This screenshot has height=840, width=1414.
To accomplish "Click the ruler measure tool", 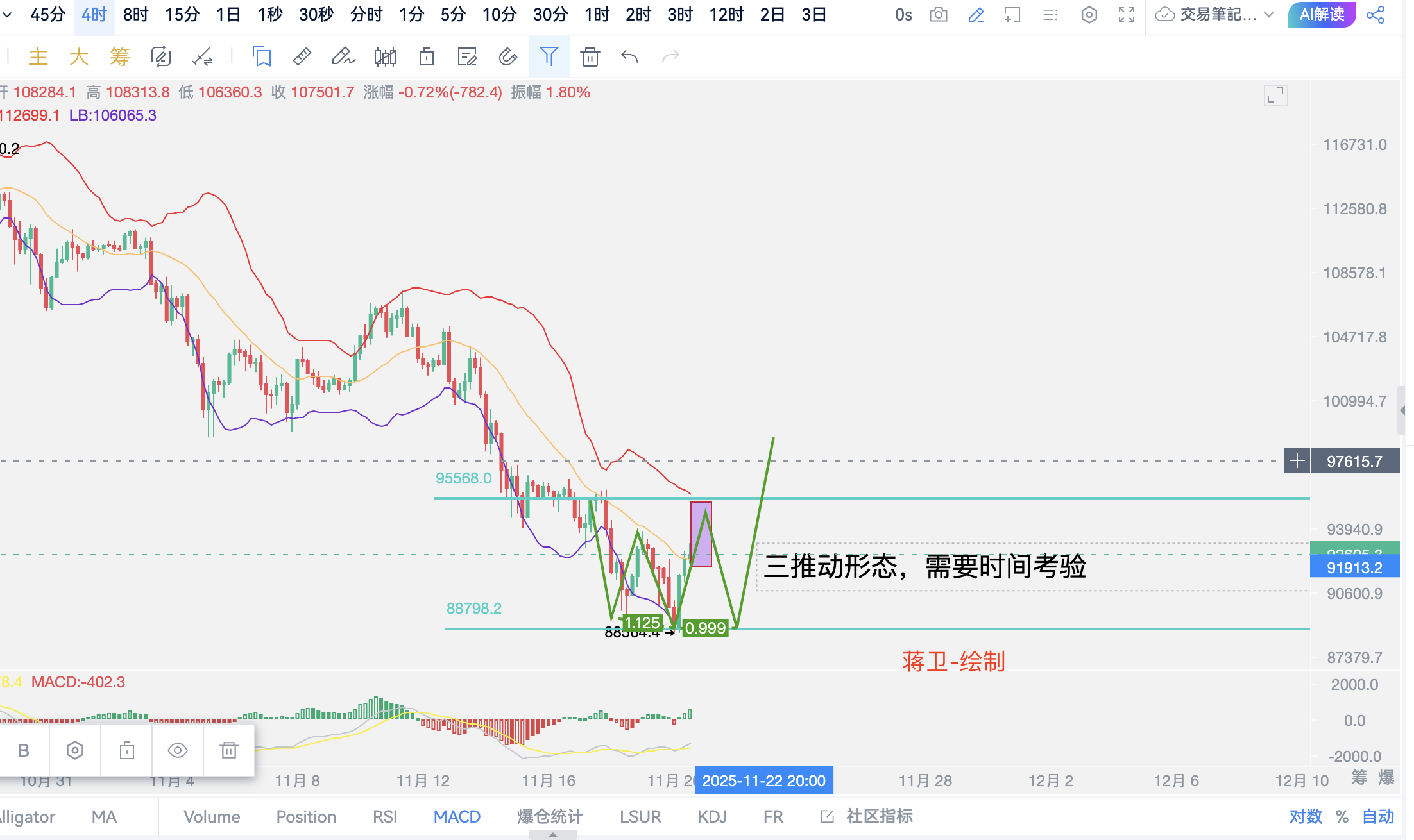I will (x=302, y=57).
